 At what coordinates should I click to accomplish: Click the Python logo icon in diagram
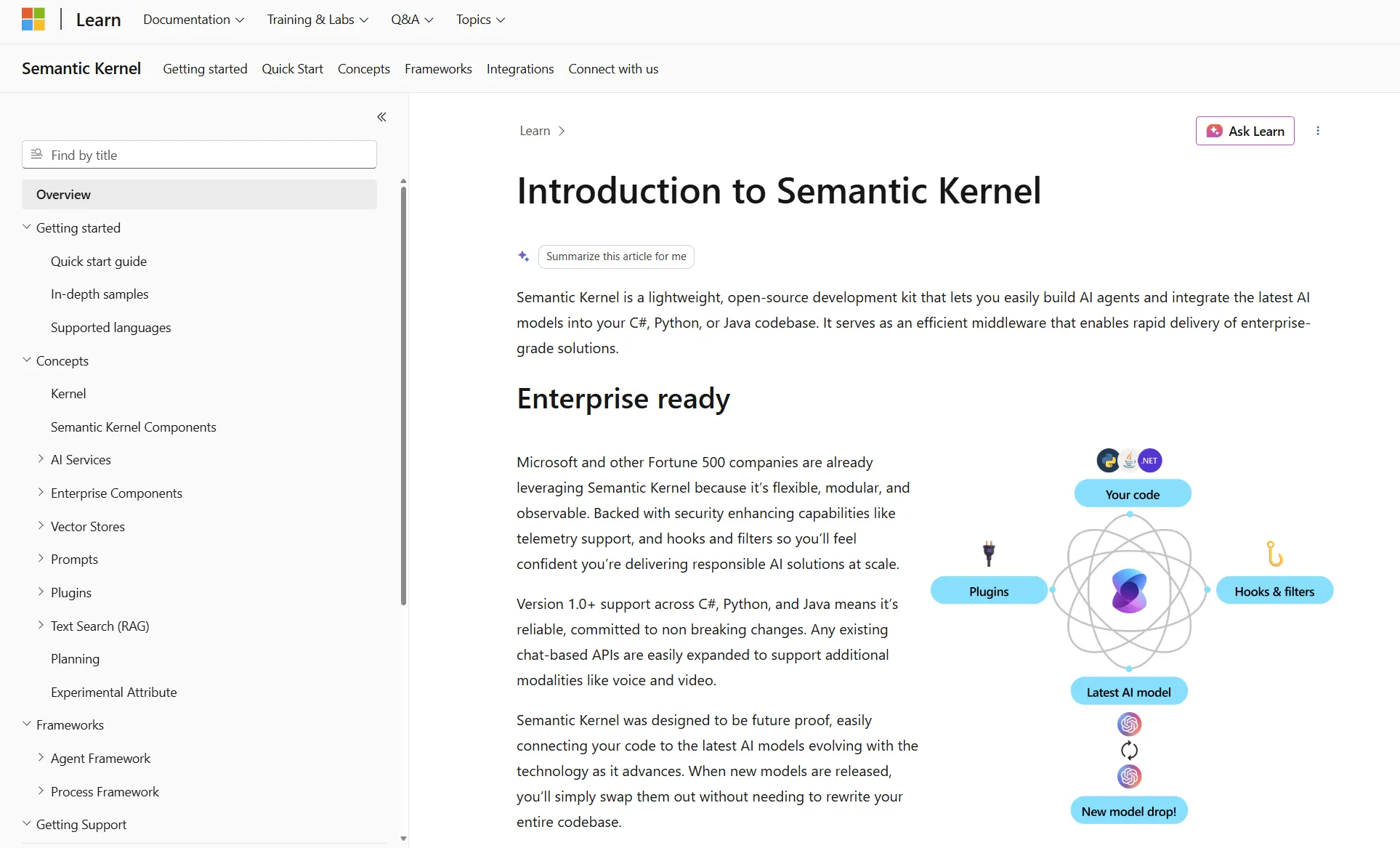click(1108, 461)
